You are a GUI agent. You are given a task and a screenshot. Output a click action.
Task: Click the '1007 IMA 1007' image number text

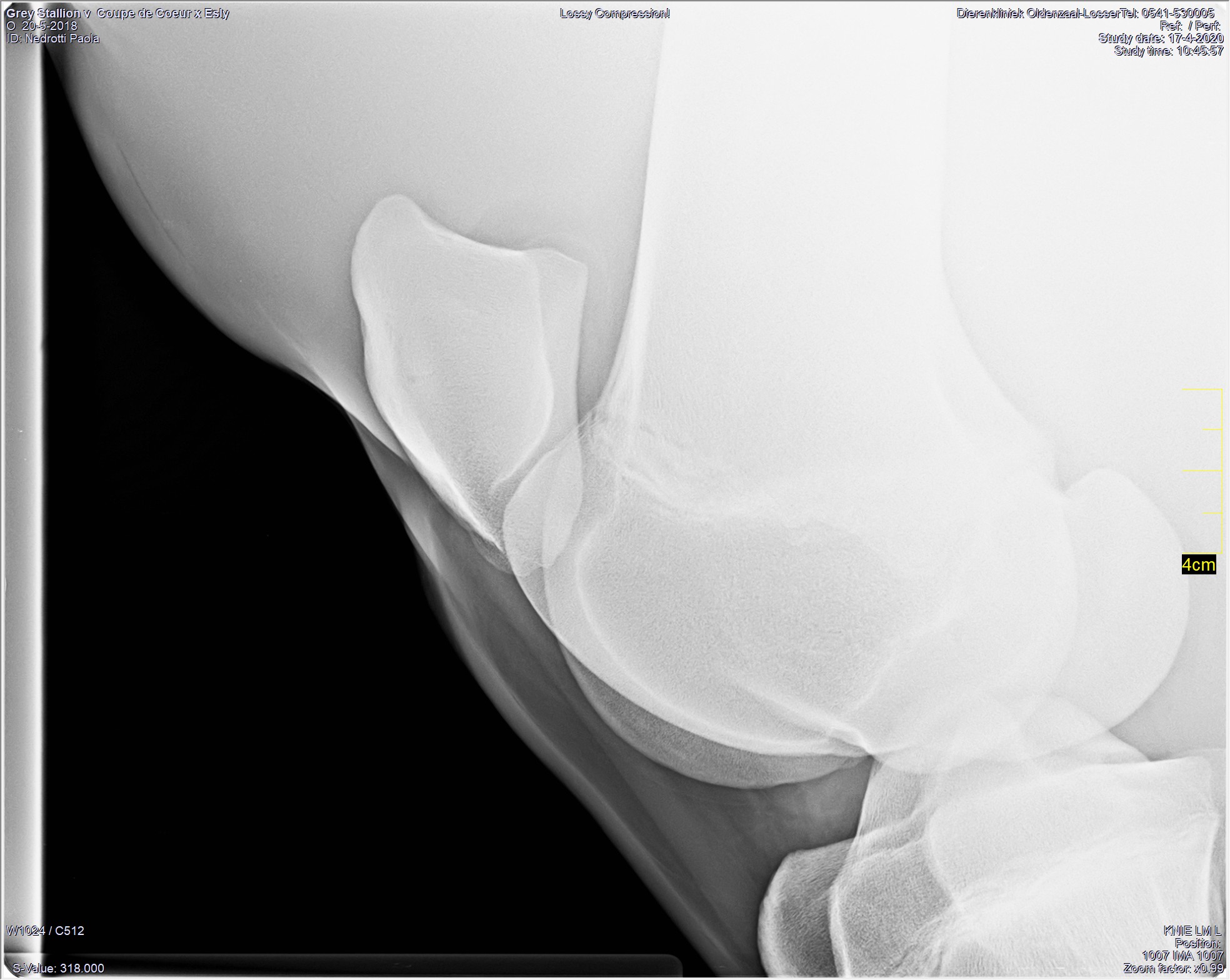(x=1182, y=956)
